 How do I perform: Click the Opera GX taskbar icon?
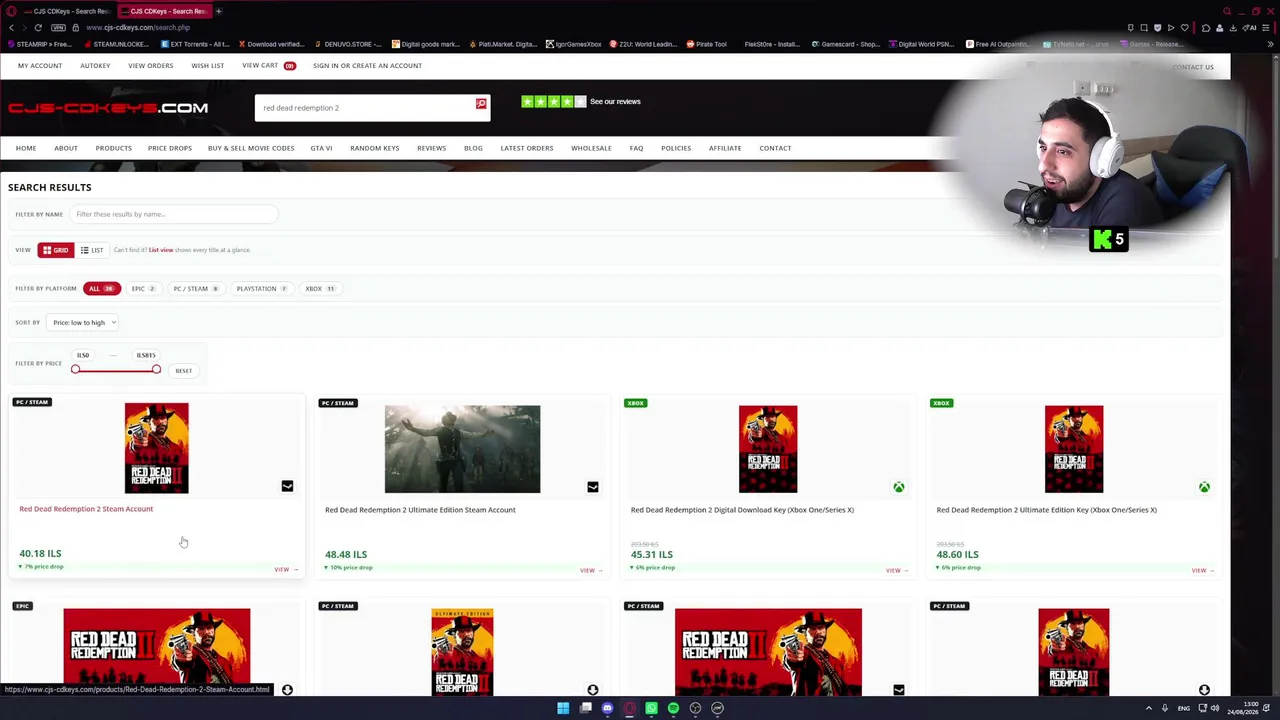(629, 708)
